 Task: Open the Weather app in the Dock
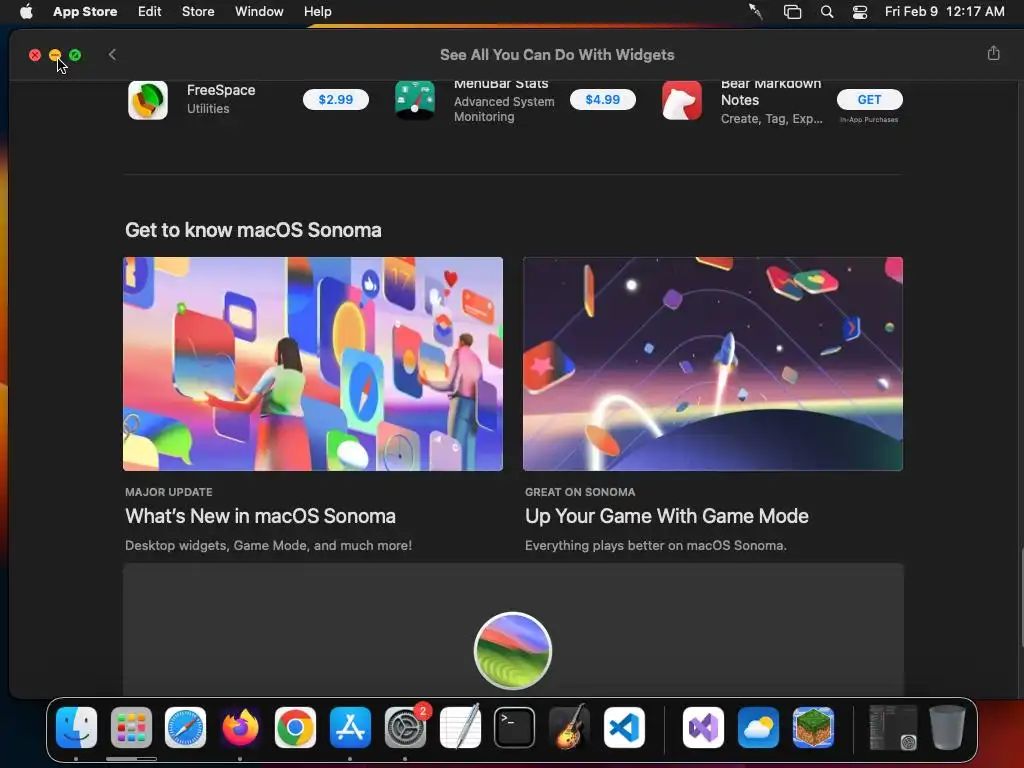(x=758, y=727)
